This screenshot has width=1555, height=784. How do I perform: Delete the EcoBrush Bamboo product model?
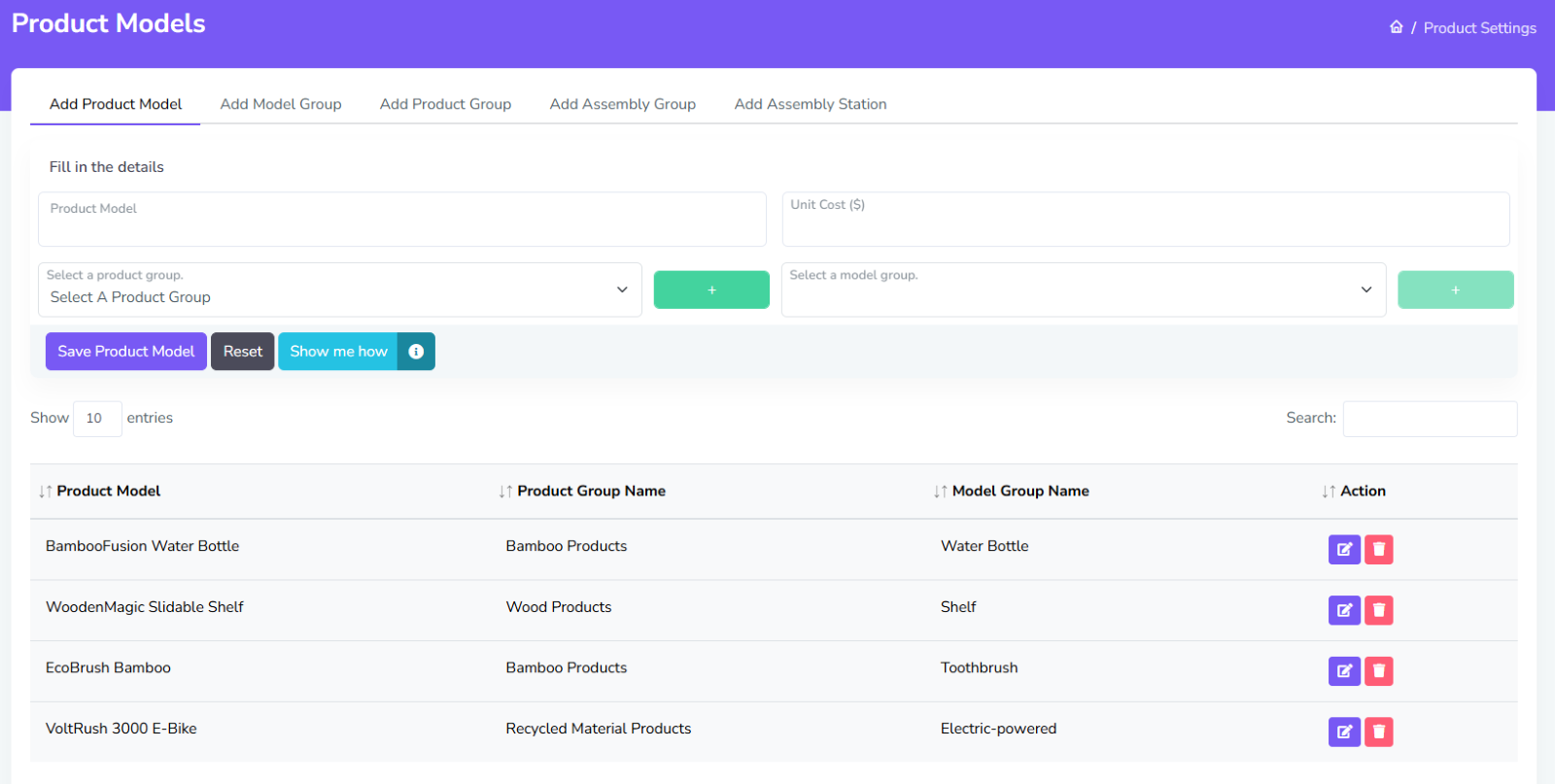click(x=1378, y=671)
